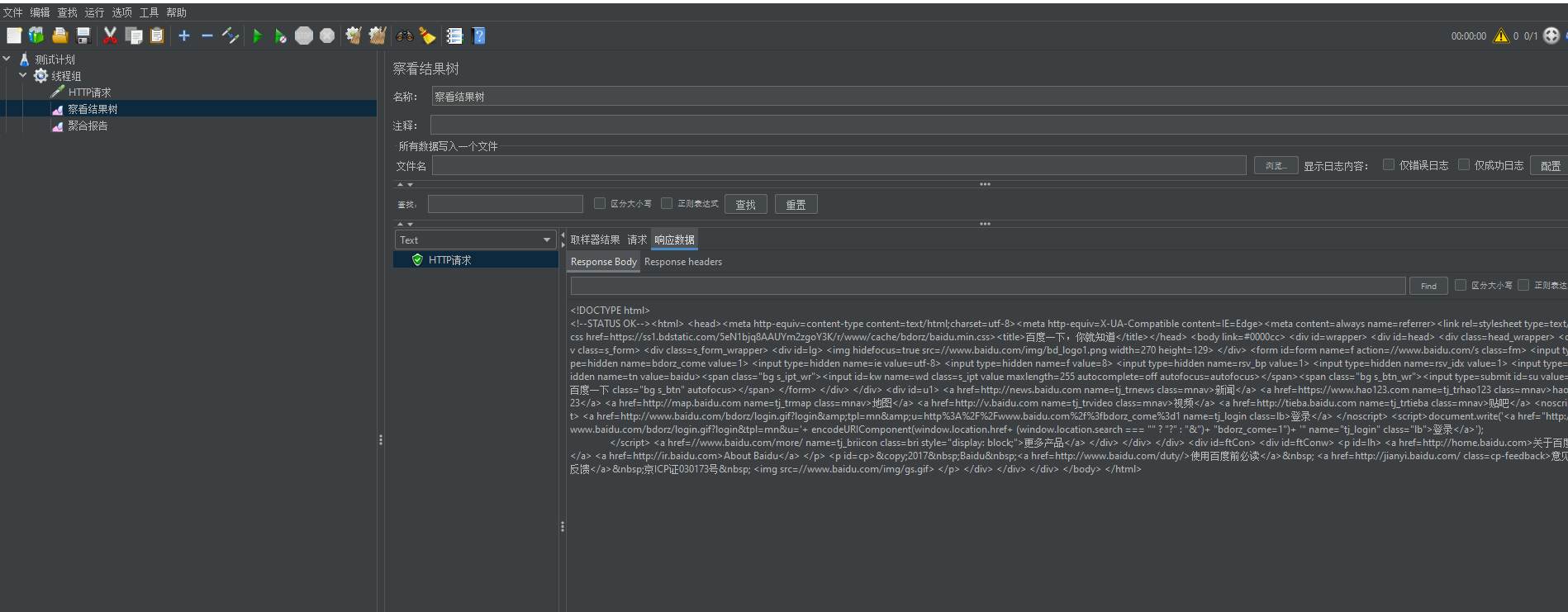Image resolution: width=1568 pixels, height=612 pixels.
Task: Switch to Response headers tab
Action: point(683,262)
